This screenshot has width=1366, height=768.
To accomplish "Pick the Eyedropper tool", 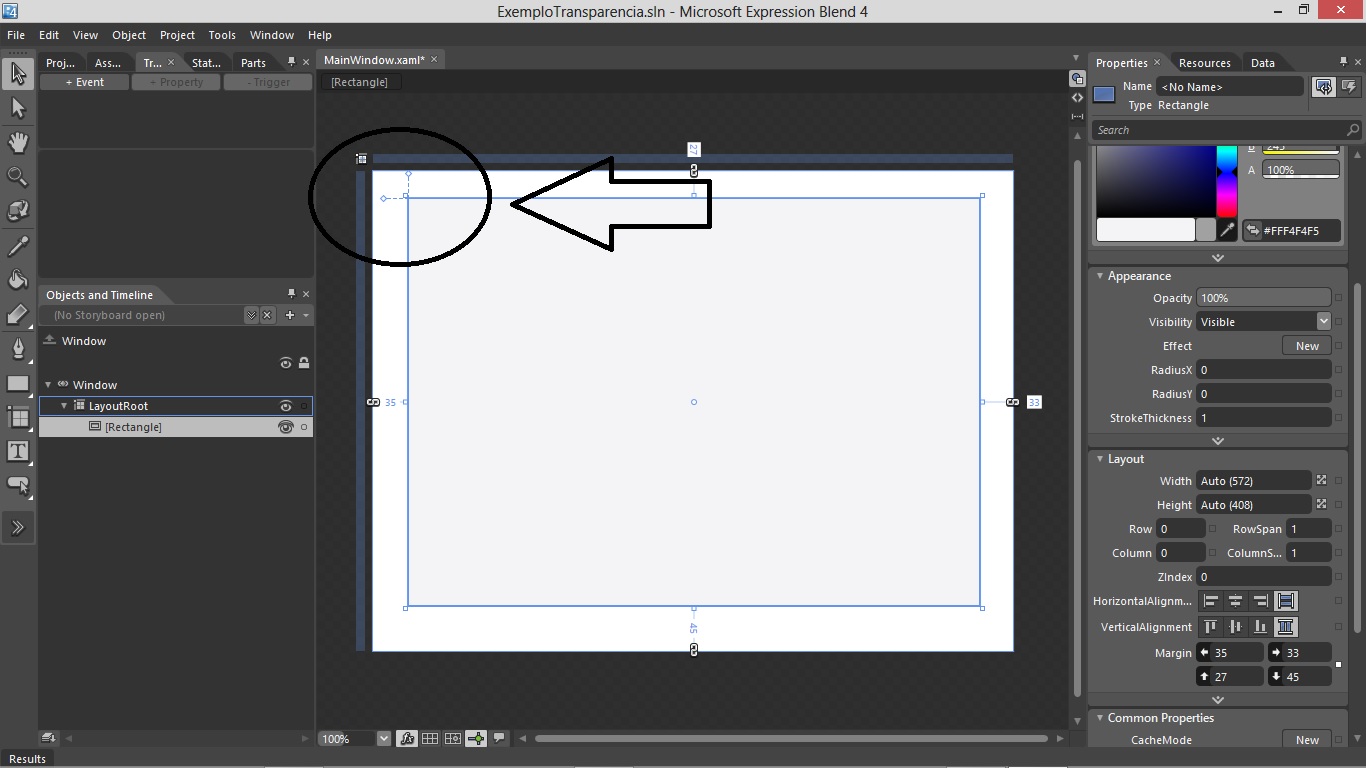I will pos(17,245).
